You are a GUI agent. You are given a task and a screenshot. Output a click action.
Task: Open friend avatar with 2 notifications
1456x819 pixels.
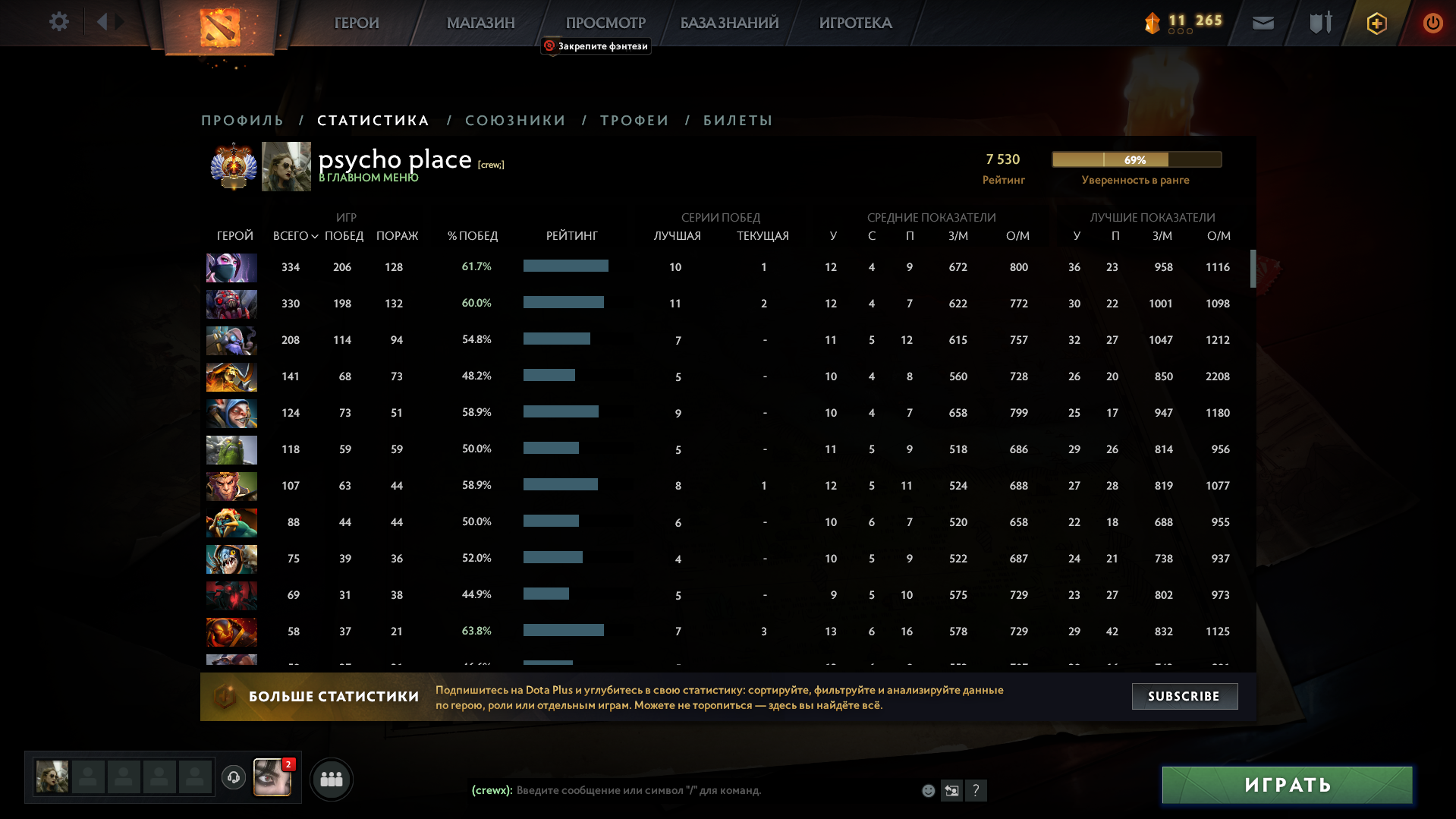pos(272,777)
